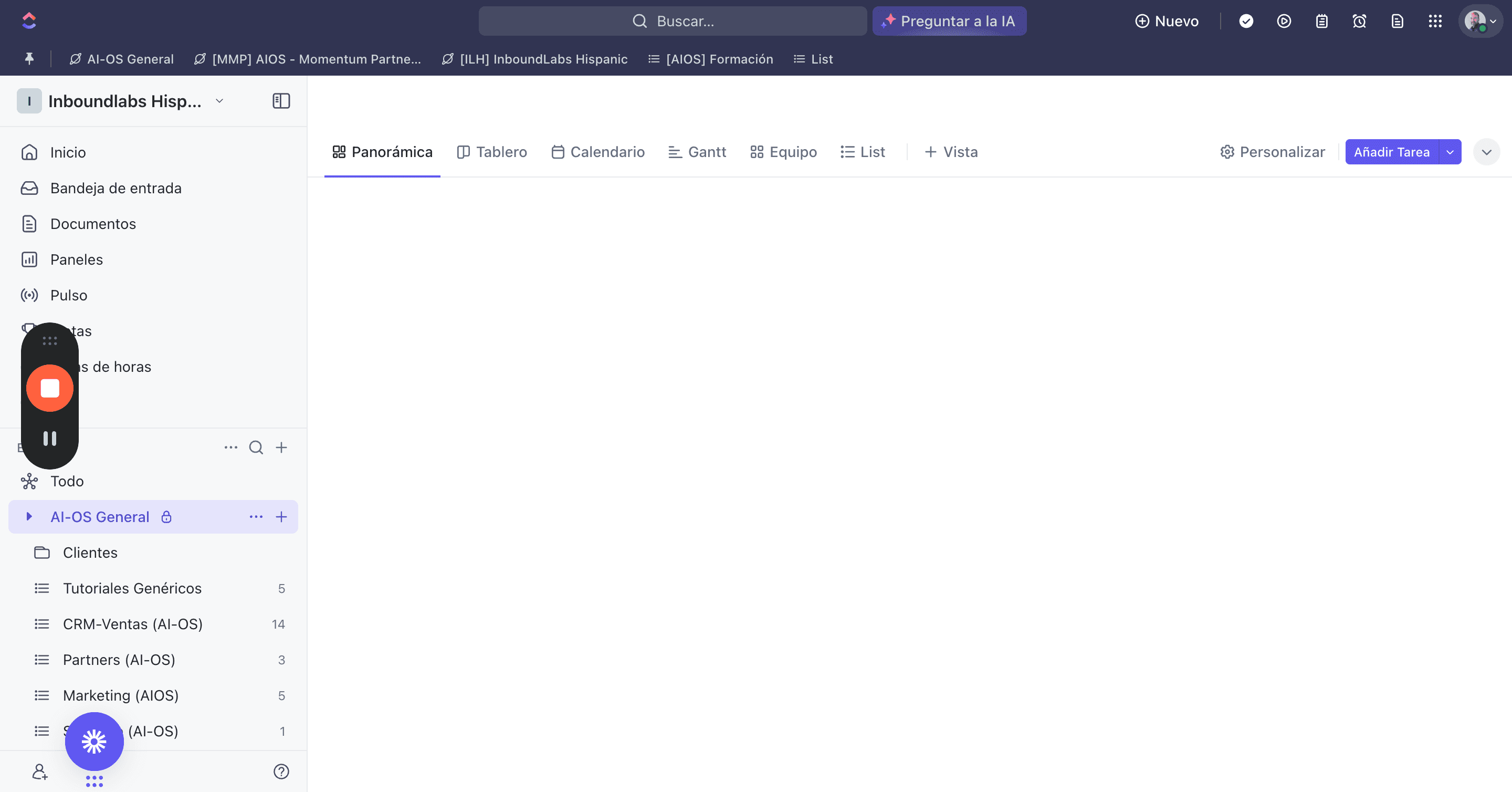Switch to the Panorámica tab
Viewport: 1512px width, 792px height.
pos(382,152)
